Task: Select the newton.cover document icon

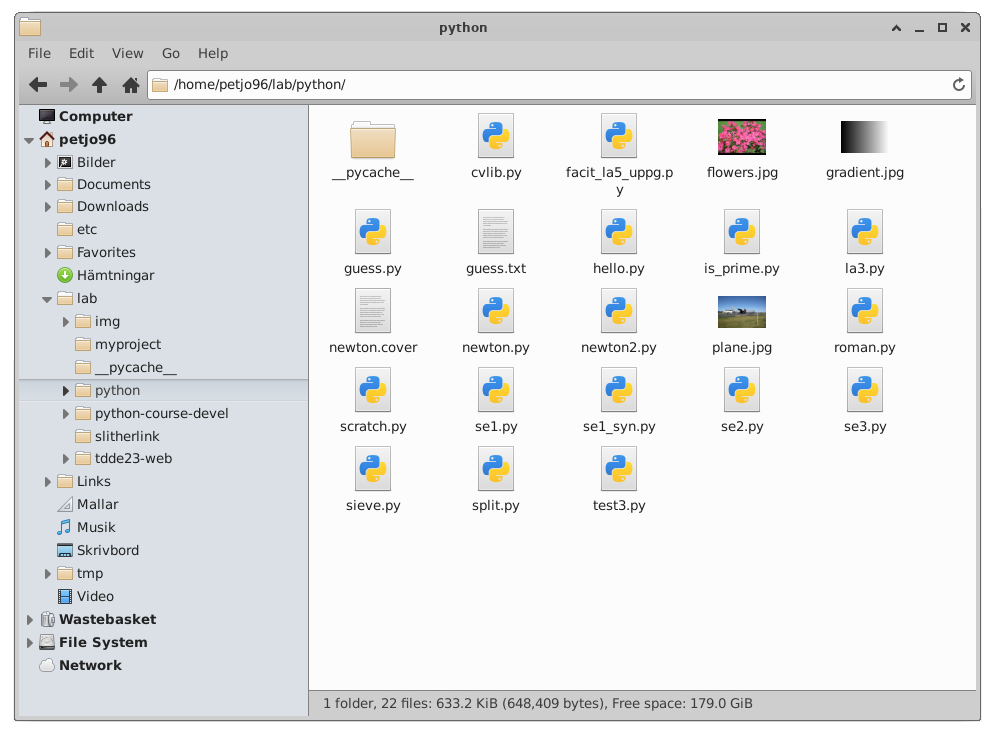Action: click(x=373, y=310)
